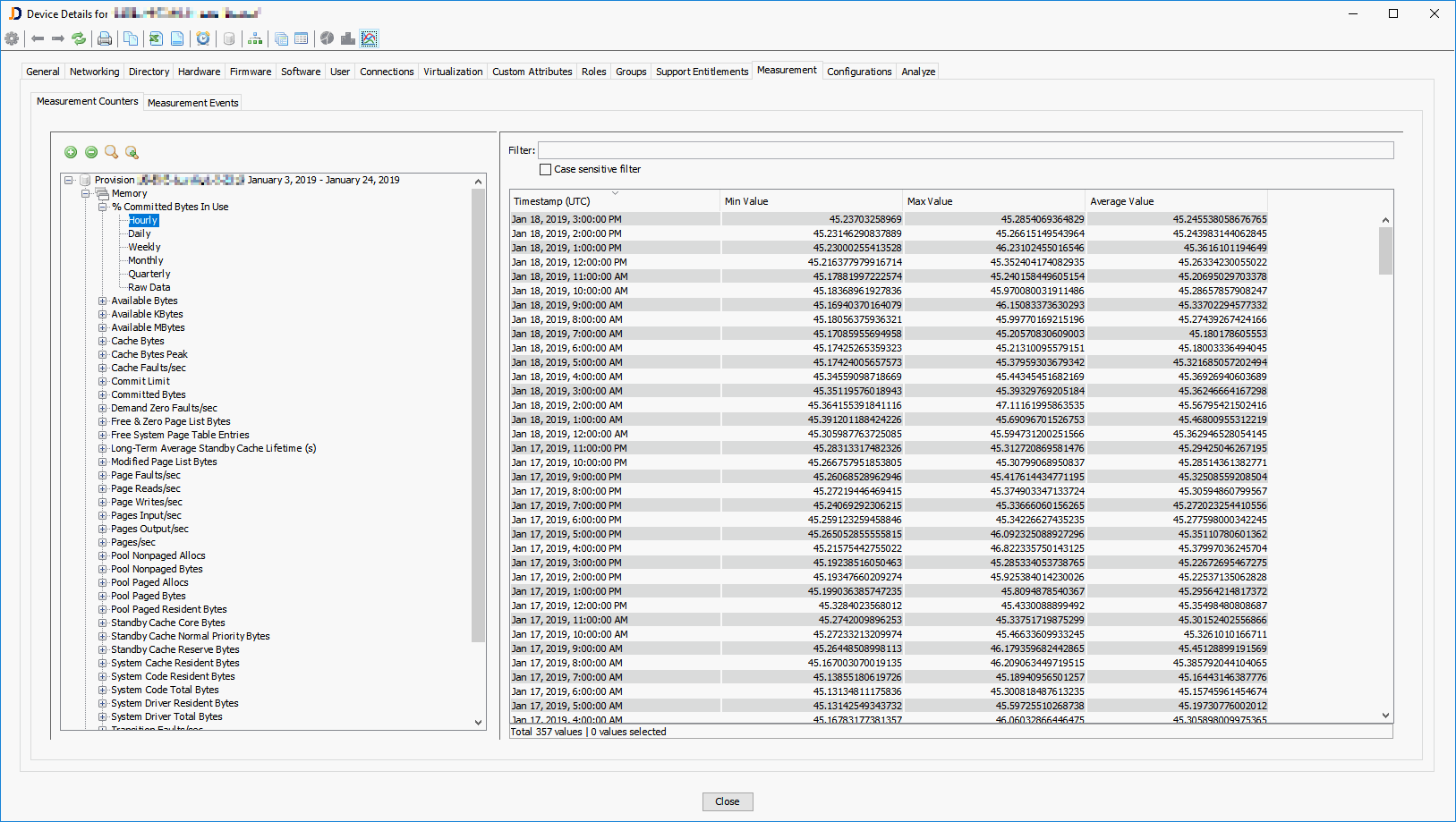Click the alarm clock toolbar icon
This screenshot has height=822, width=1456.
(203, 38)
